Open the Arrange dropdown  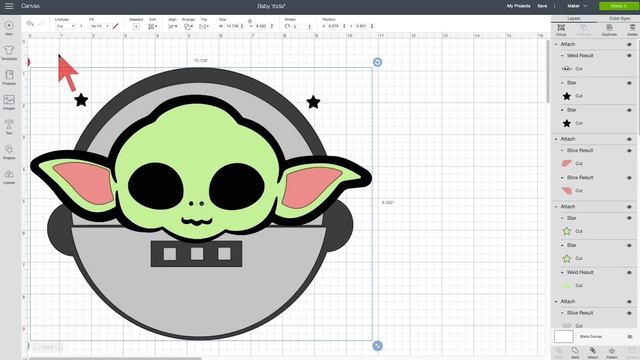(188, 26)
